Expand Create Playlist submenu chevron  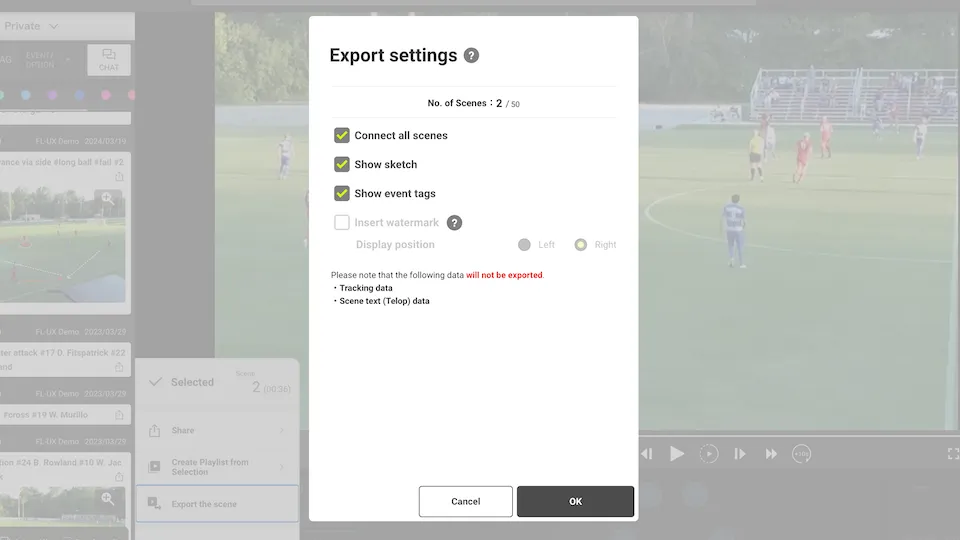click(x=282, y=467)
